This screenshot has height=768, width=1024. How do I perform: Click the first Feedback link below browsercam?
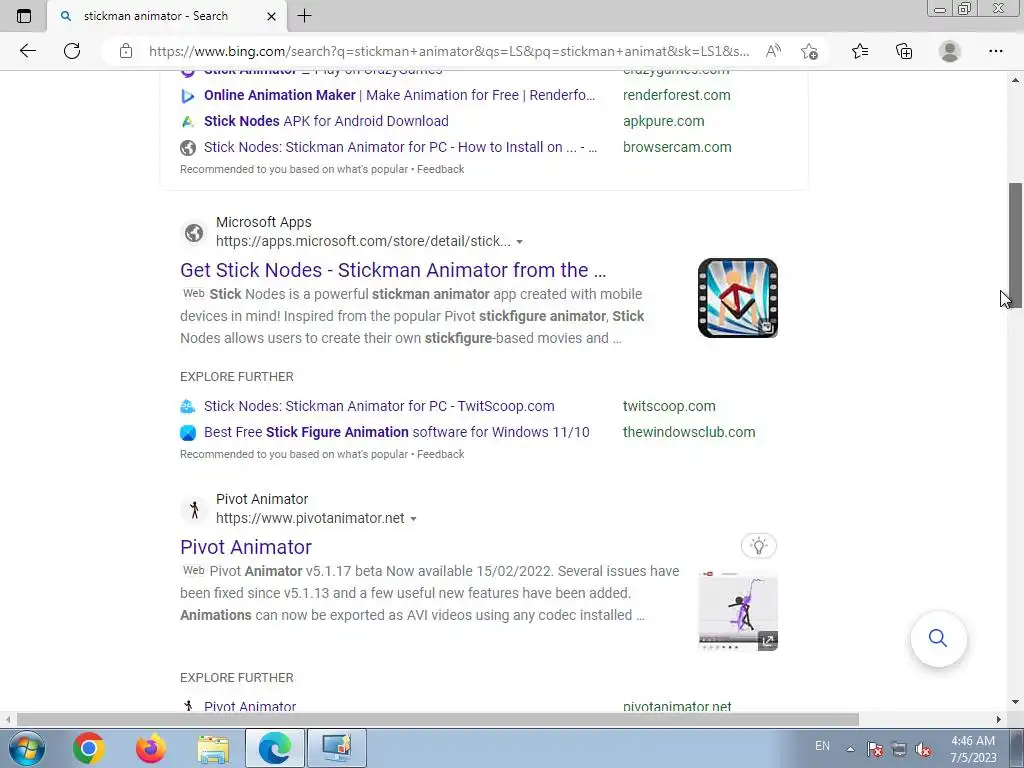click(441, 169)
